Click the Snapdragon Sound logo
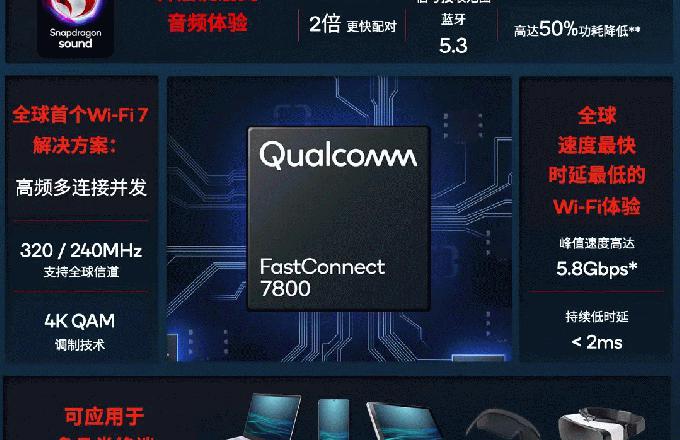The width and height of the screenshot is (680, 440). pos(75,27)
